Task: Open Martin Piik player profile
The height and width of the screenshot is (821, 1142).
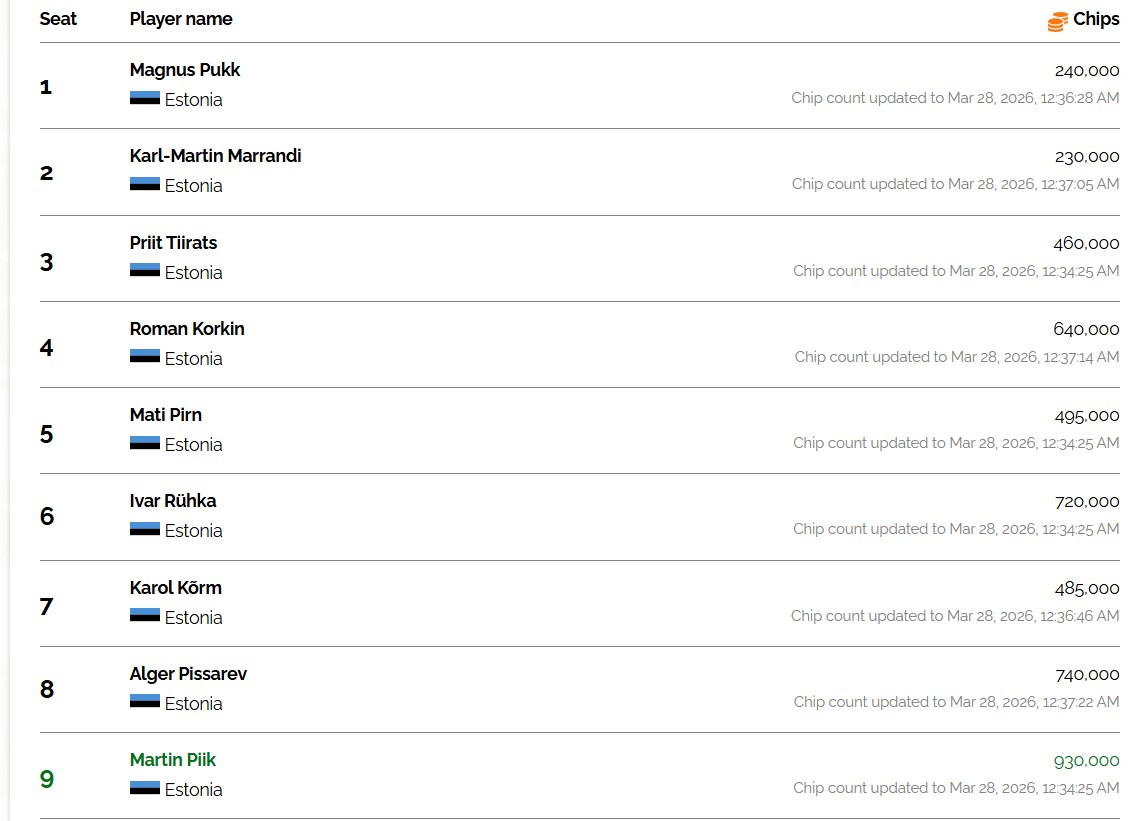Action: coord(173,760)
